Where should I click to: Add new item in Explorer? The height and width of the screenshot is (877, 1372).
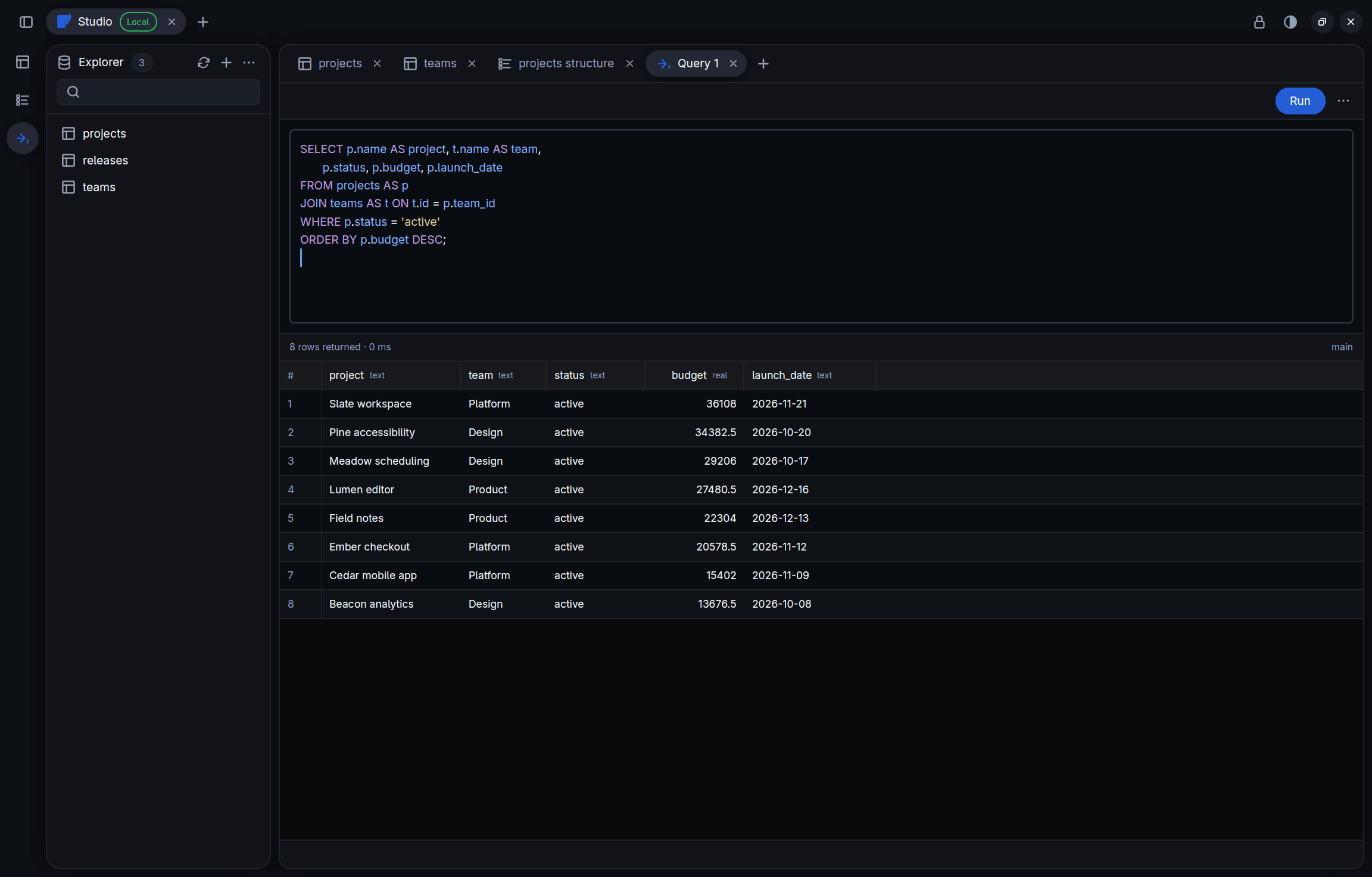tap(226, 63)
